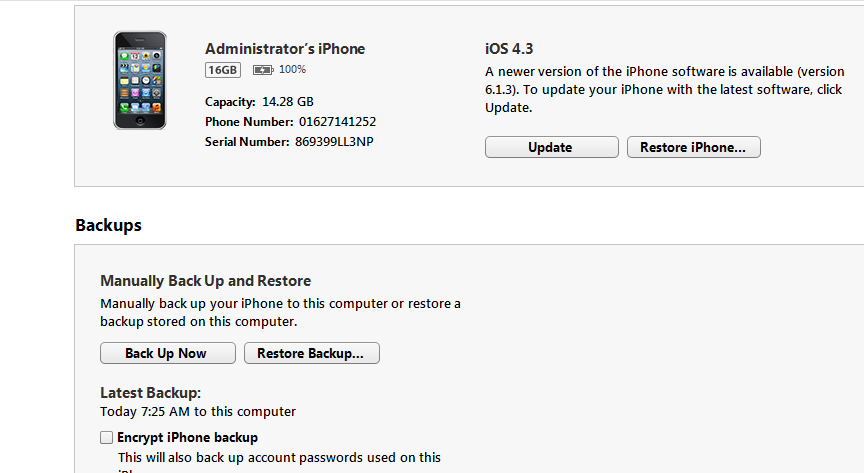Click the Latest Backup label
The image size is (864, 473).
click(150, 393)
